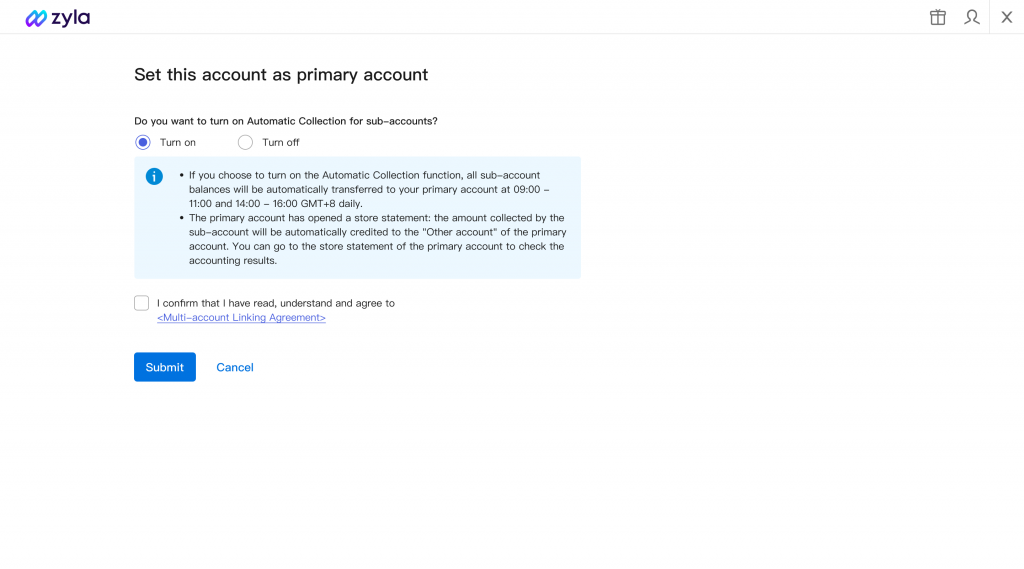The width and height of the screenshot is (1024, 569).
Task: Click the zyla logo symbol
Action: coord(36,18)
